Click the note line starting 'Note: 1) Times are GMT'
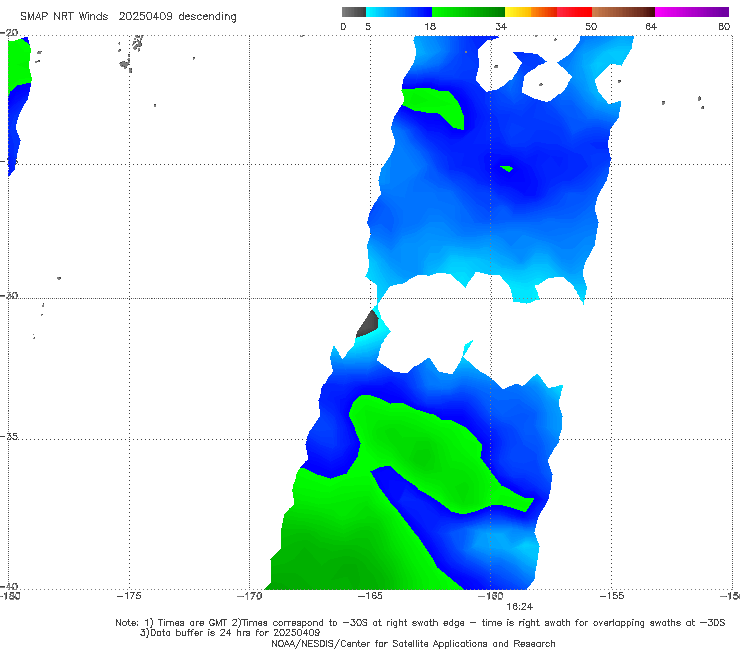740x650 pixels. click(x=420, y=623)
